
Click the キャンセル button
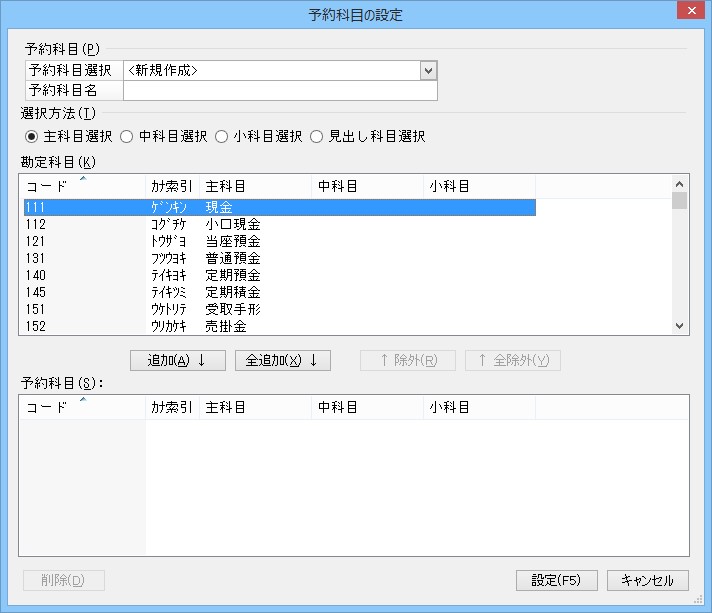pyautogui.click(x=647, y=581)
